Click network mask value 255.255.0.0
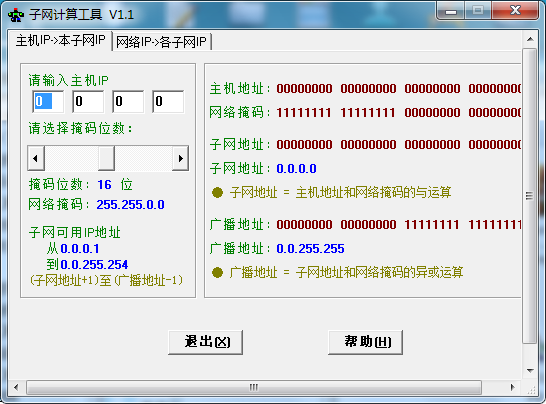 click(131, 205)
